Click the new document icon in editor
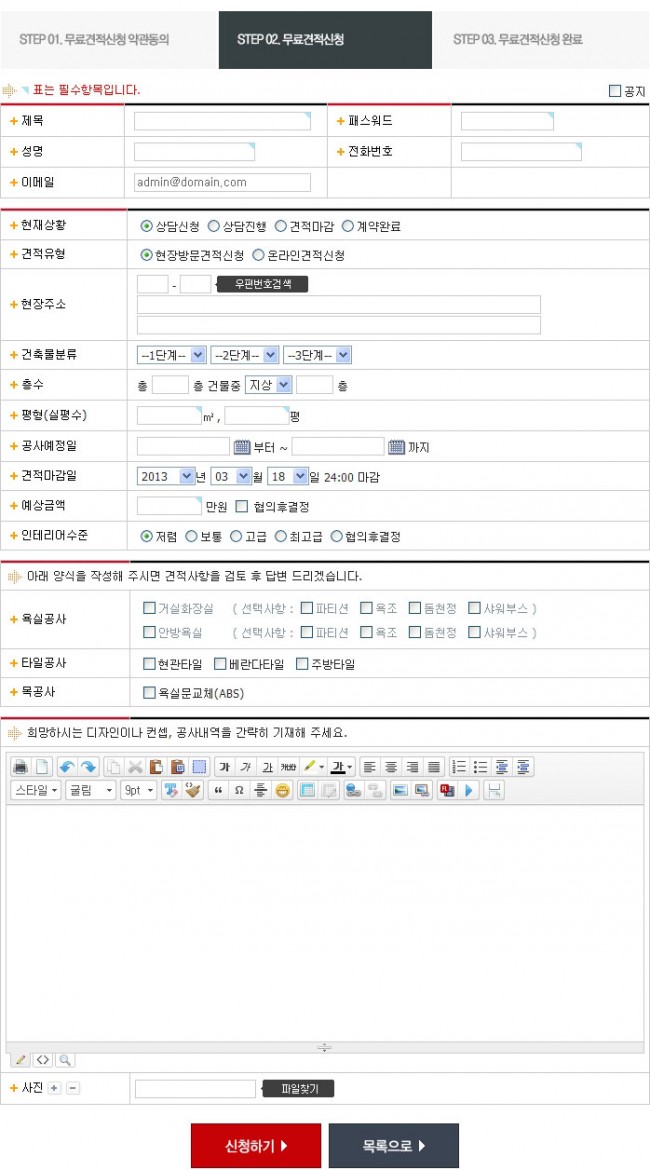This screenshot has width=650, height=1170. pyautogui.click(x=42, y=766)
